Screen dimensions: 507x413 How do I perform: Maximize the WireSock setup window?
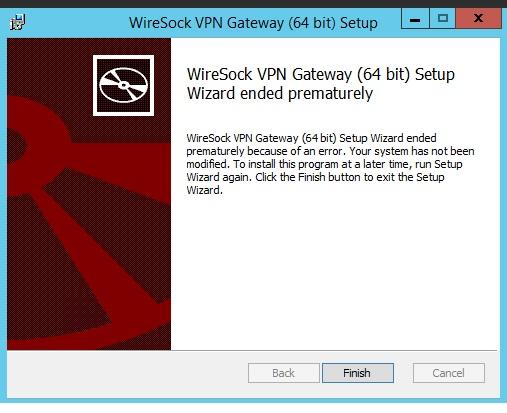[442, 18]
